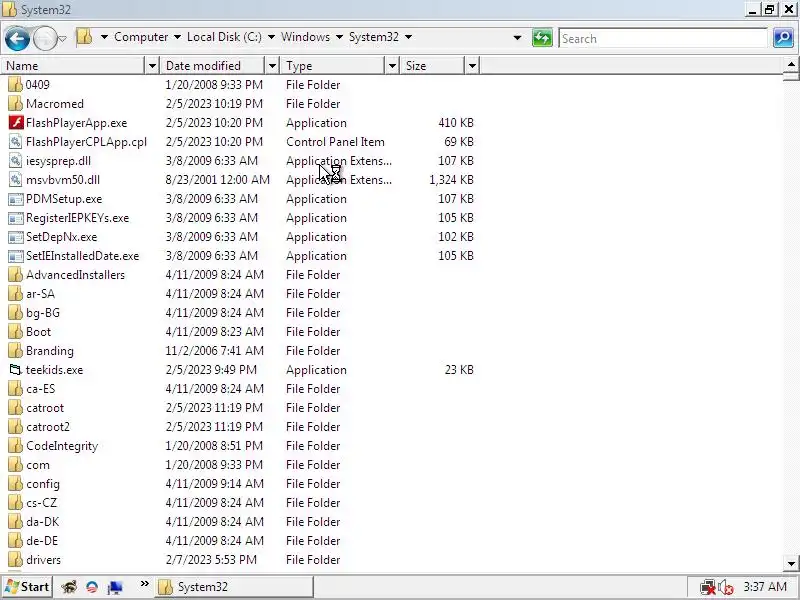Expand the quick launch chevron on taskbar

[x=144, y=584]
